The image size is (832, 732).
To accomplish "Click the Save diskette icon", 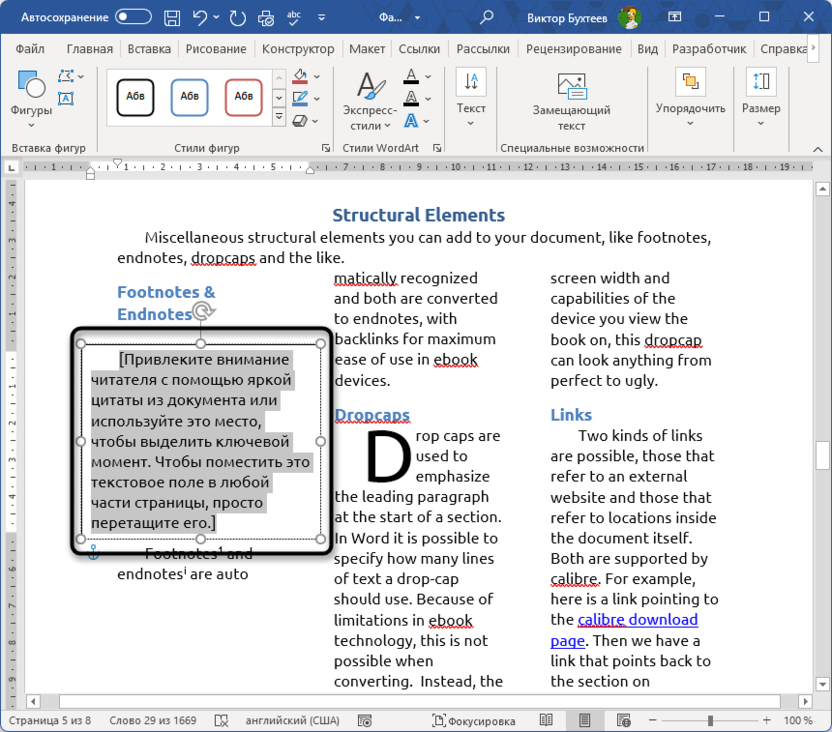I will coord(172,17).
